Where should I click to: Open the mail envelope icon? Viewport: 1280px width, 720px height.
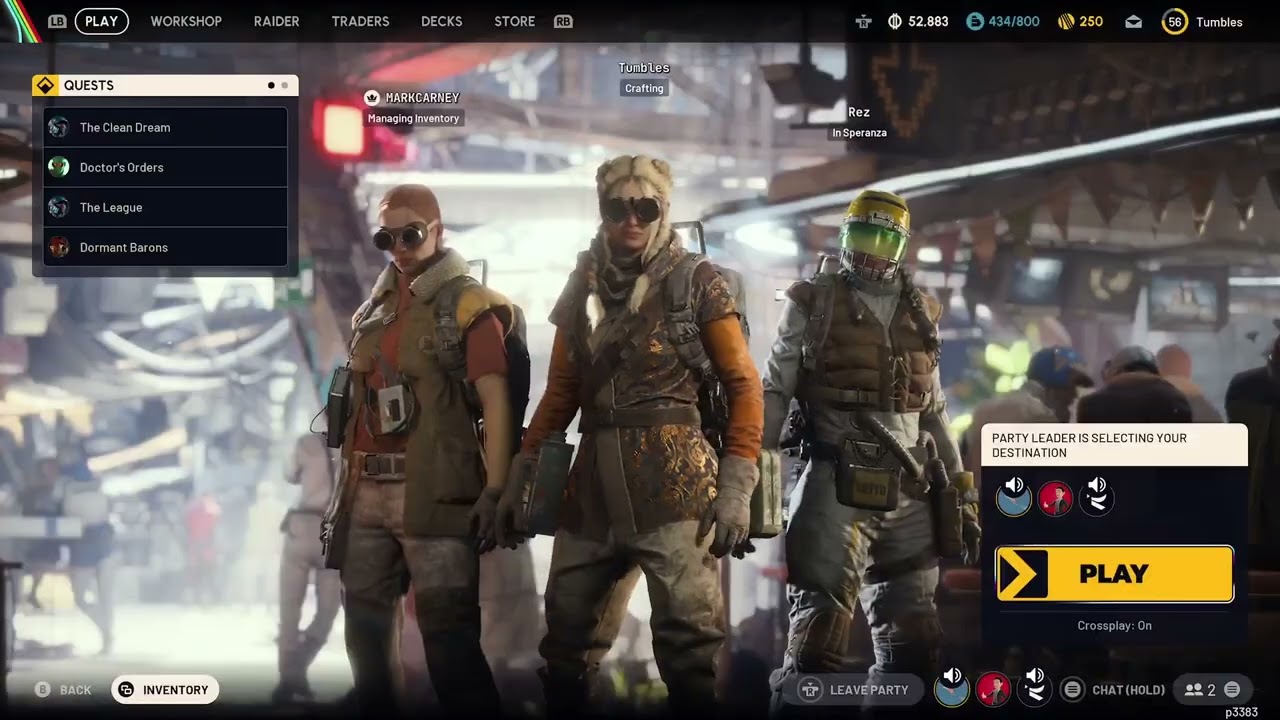1133,21
